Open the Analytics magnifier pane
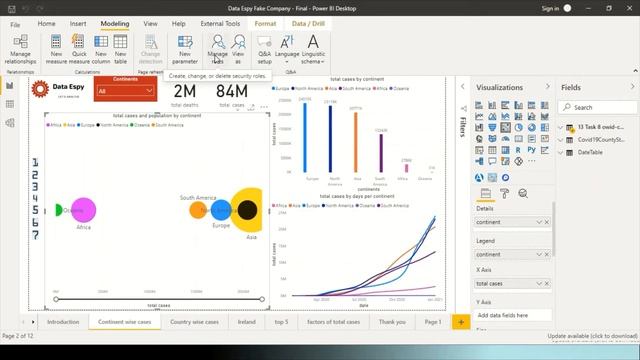This screenshot has height=360, width=640. pyautogui.click(x=523, y=193)
